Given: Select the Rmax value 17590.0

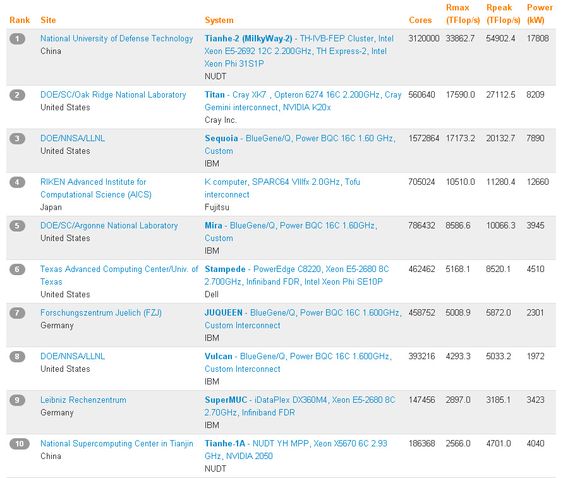Looking at the screenshot, I should coord(460,95).
